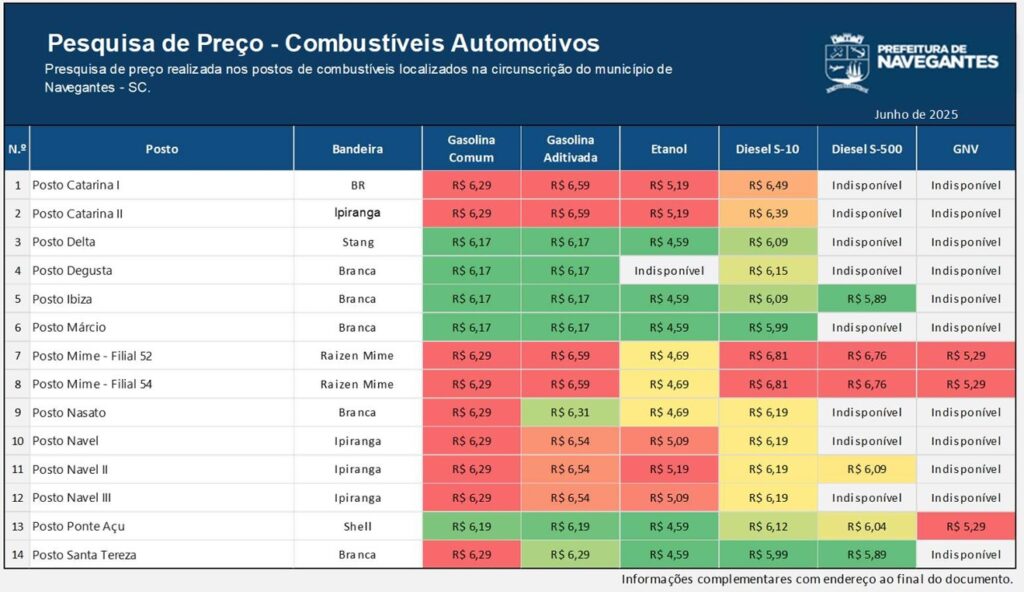Click the 'Posto Mime - Filial 52' row name

click(x=92, y=356)
